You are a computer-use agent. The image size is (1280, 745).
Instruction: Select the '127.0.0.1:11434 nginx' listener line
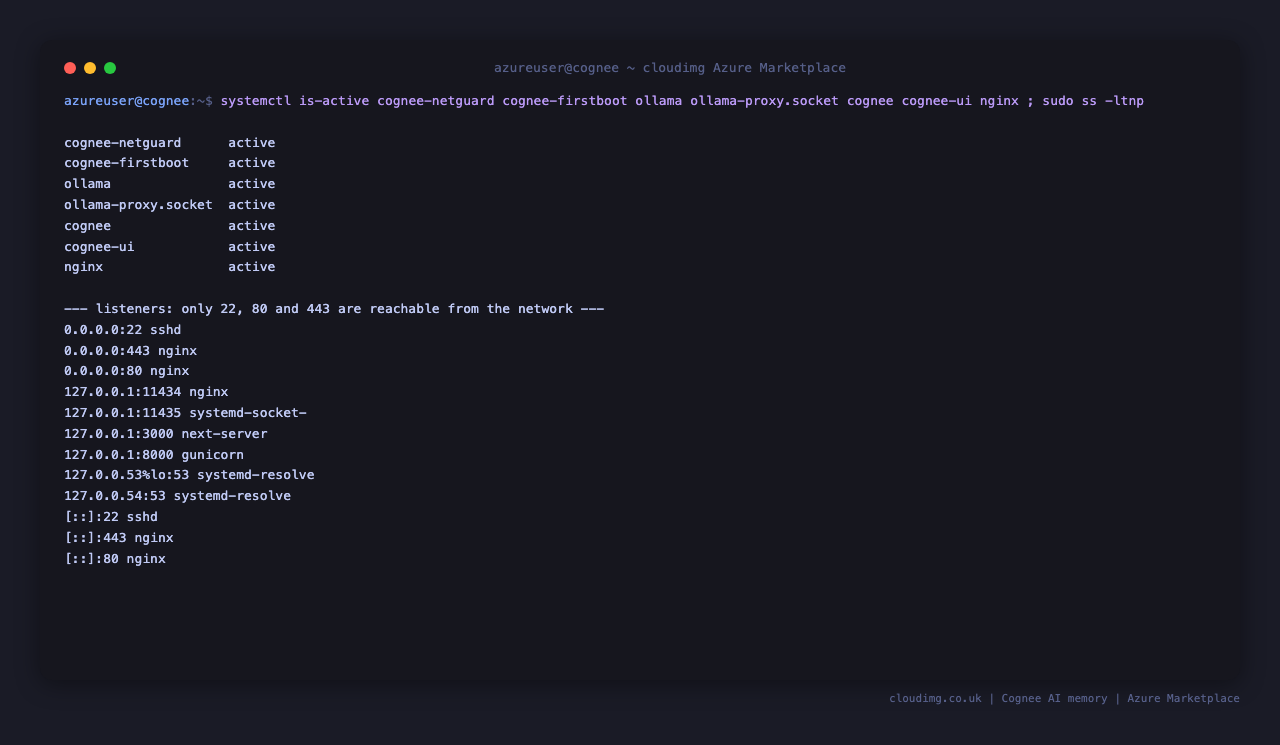(x=146, y=392)
